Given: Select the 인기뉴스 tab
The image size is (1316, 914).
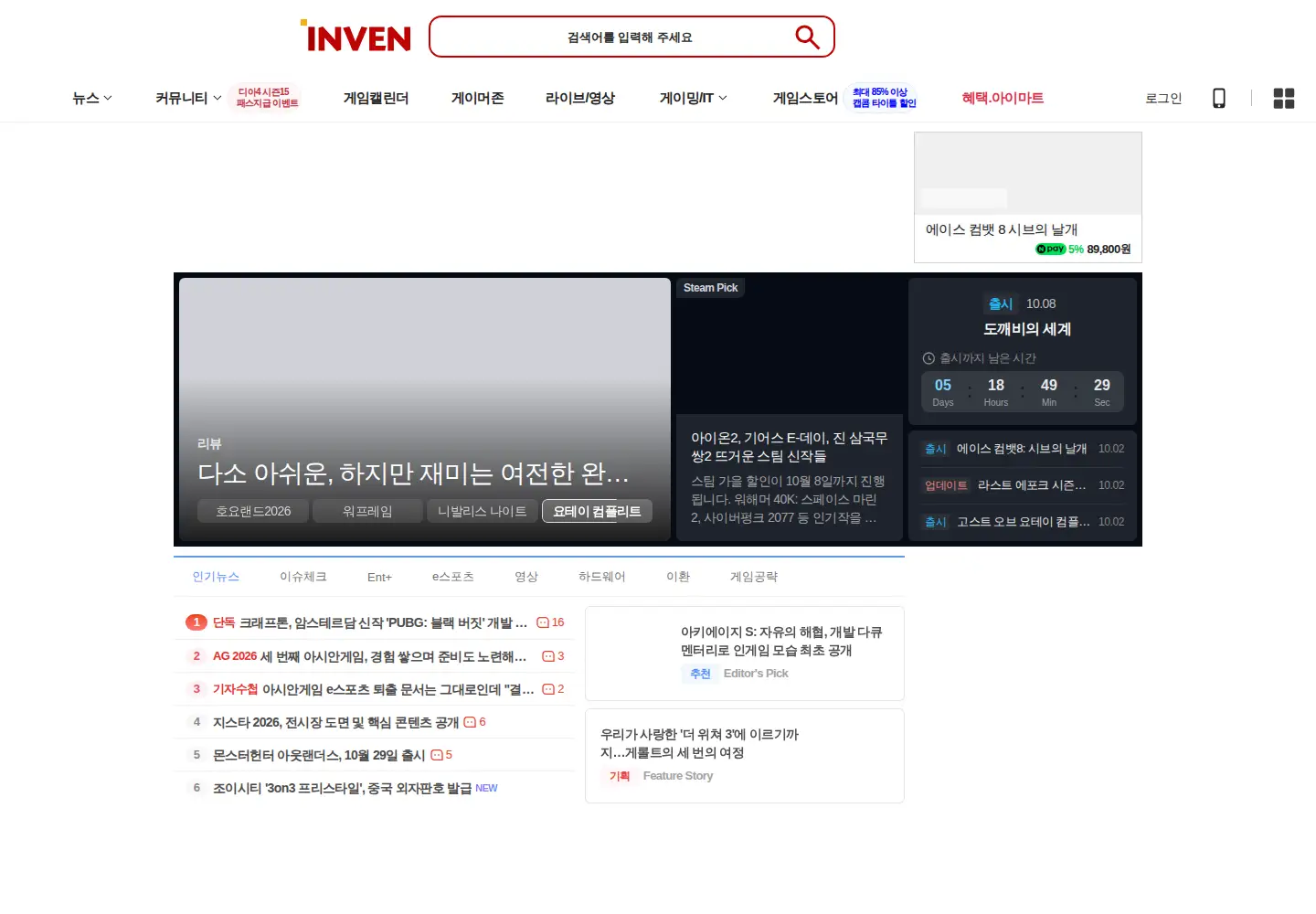Looking at the screenshot, I should point(216,577).
